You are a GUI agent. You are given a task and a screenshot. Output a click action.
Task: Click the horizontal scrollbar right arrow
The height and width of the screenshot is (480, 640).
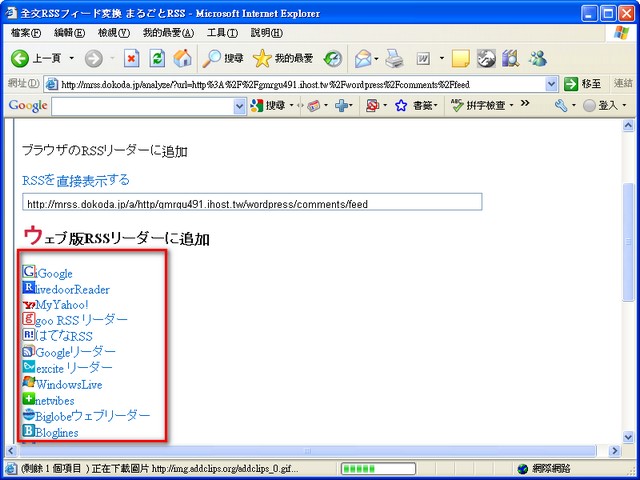point(615,451)
